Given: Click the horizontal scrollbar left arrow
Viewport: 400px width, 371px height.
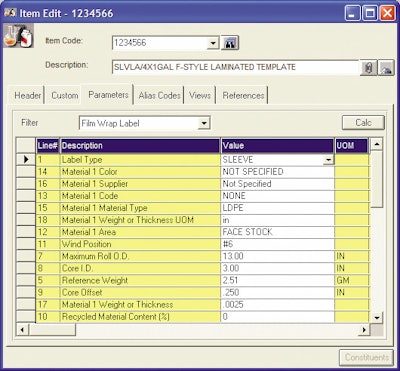Looking at the screenshot, I should point(22,330).
